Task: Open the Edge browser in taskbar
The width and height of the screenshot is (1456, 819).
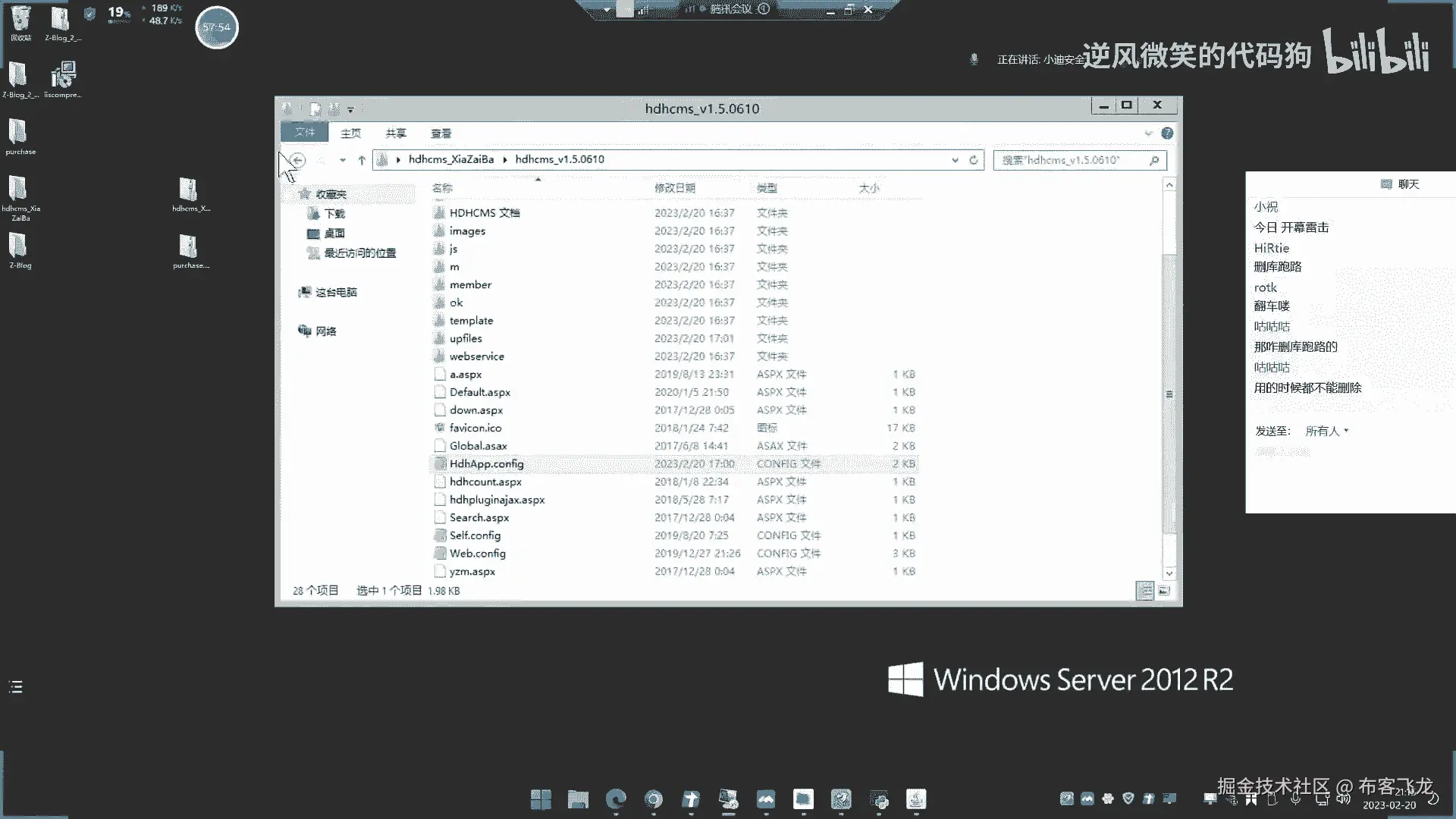Action: (616, 799)
